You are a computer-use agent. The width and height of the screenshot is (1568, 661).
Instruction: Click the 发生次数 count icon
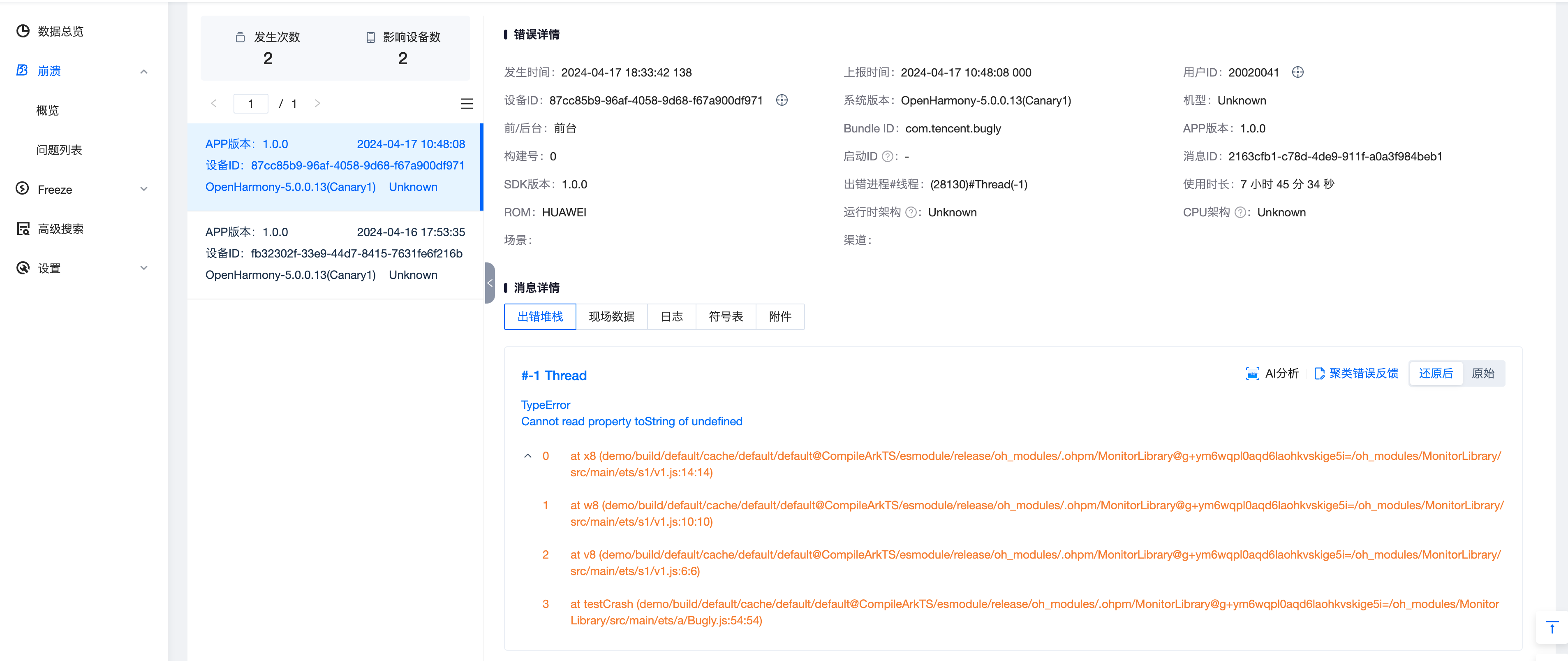pyautogui.click(x=241, y=37)
